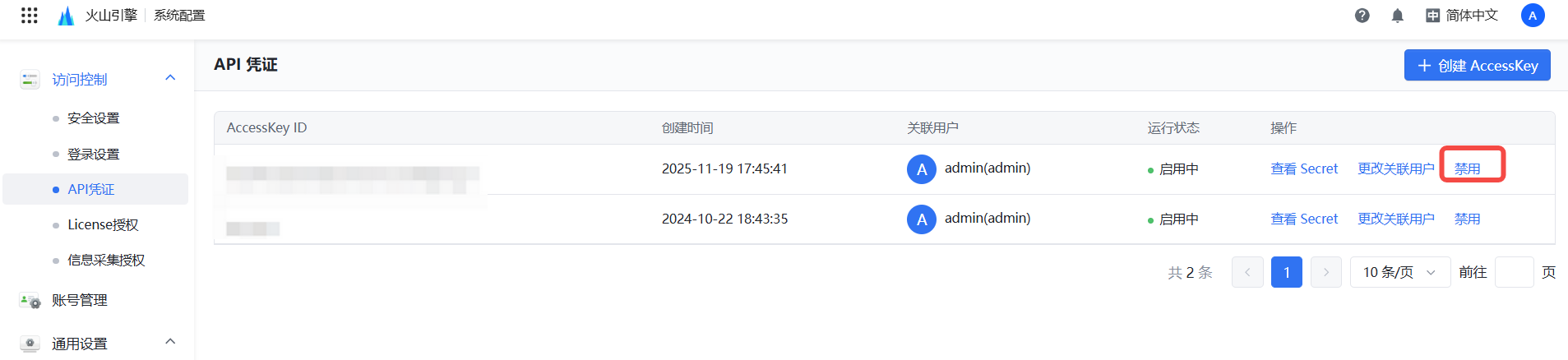
Task: Disable the AccessKey created 2024-10-22
Action: [x=1467, y=219]
